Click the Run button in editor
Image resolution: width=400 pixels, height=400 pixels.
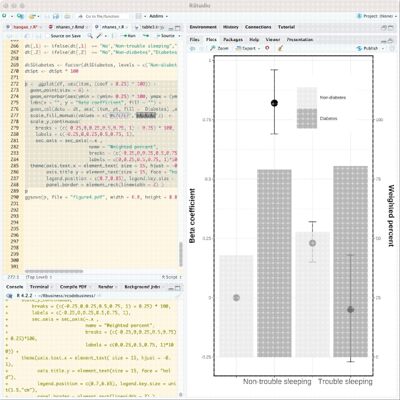pos(129,36)
